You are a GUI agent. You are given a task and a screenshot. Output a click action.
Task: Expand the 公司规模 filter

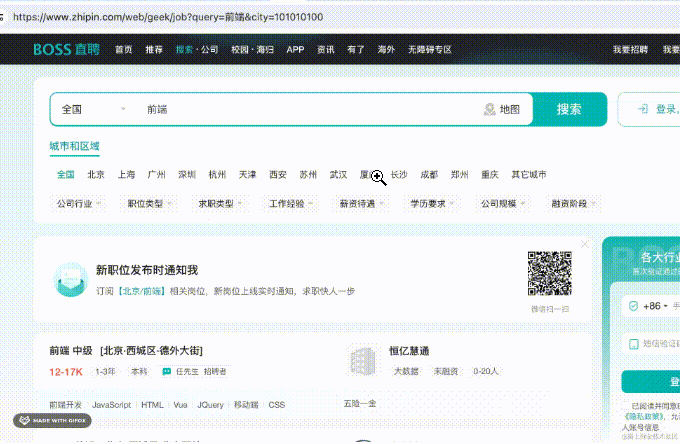[503, 203]
